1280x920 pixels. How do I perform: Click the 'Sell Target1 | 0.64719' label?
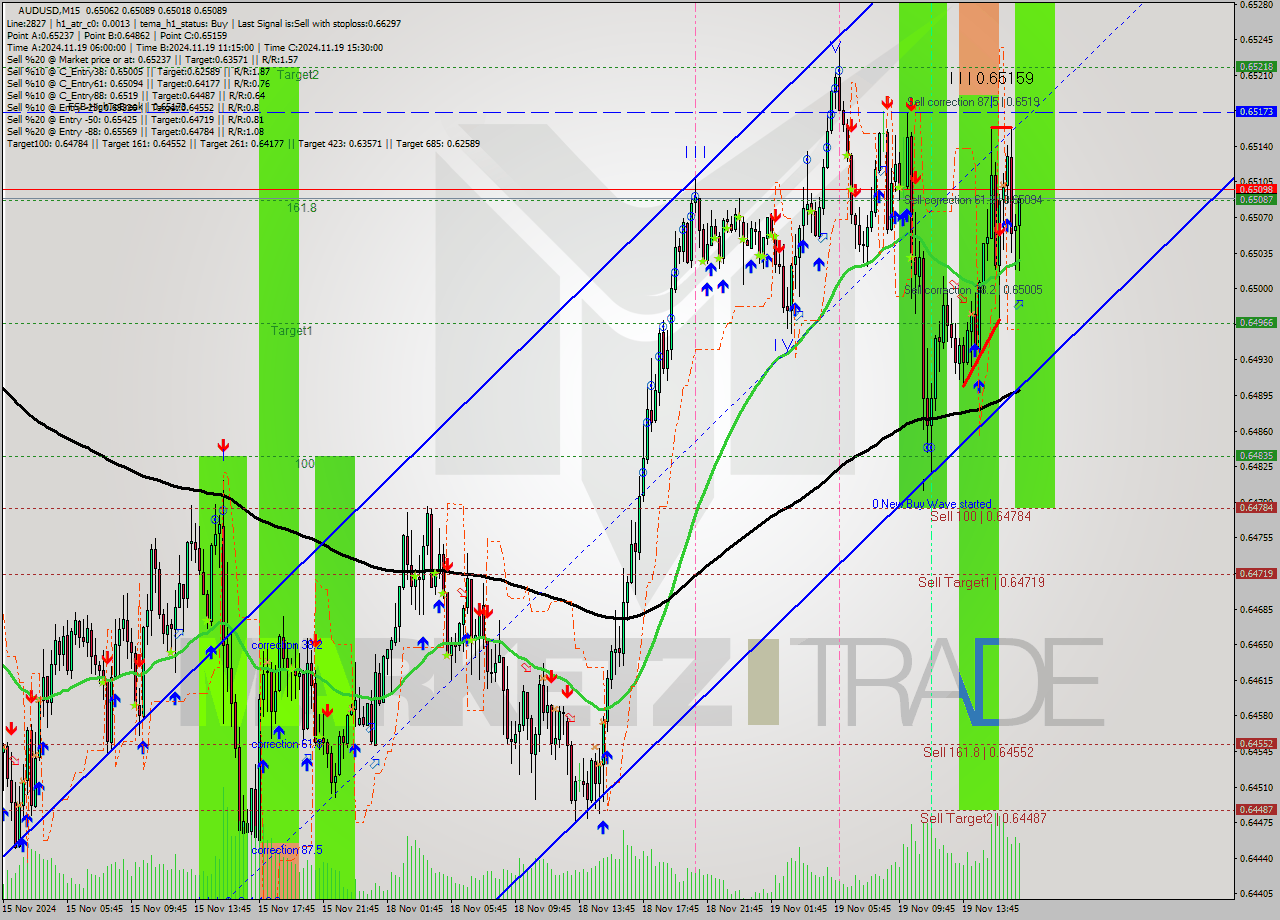[x=981, y=582]
